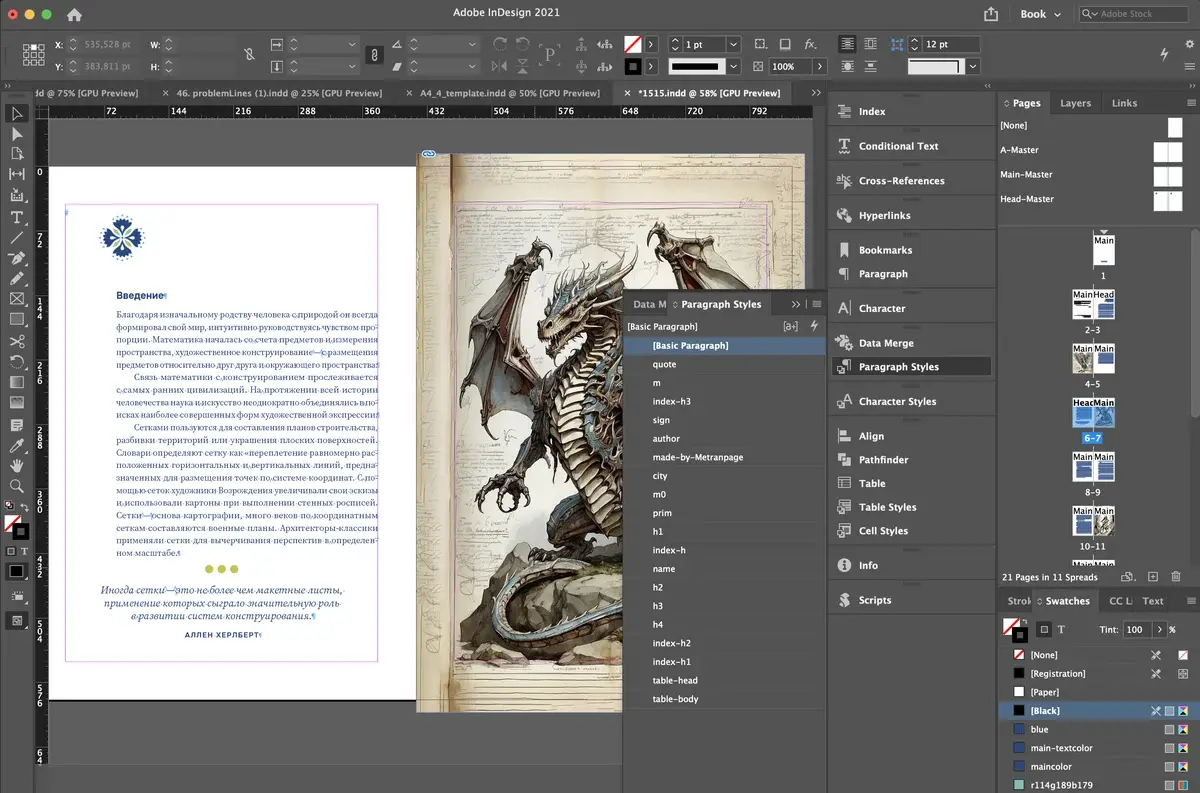Toggle the constrain width and height link

point(248,55)
